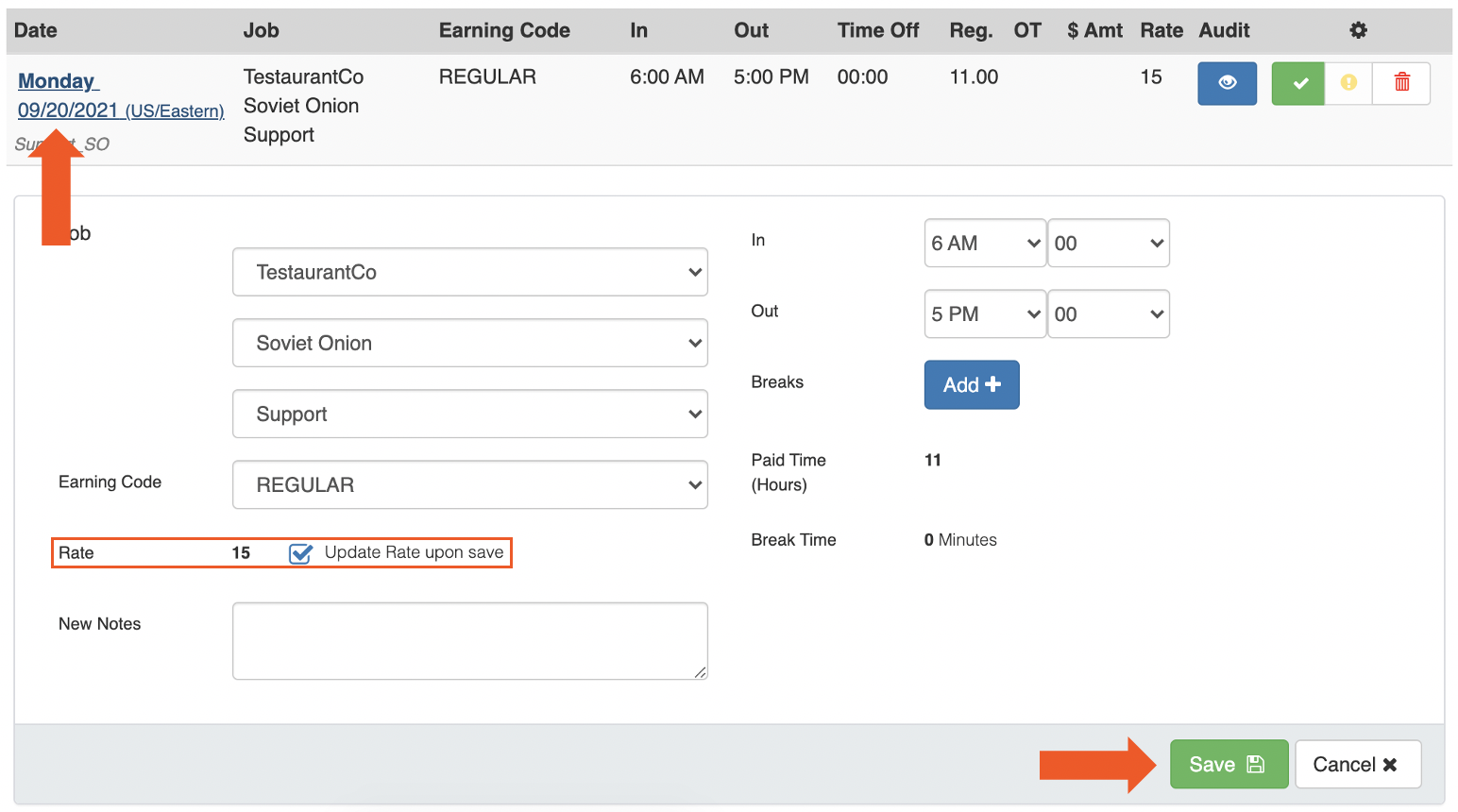
Task: Toggle the Update Rate upon save checkbox
Action: (x=299, y=554)
